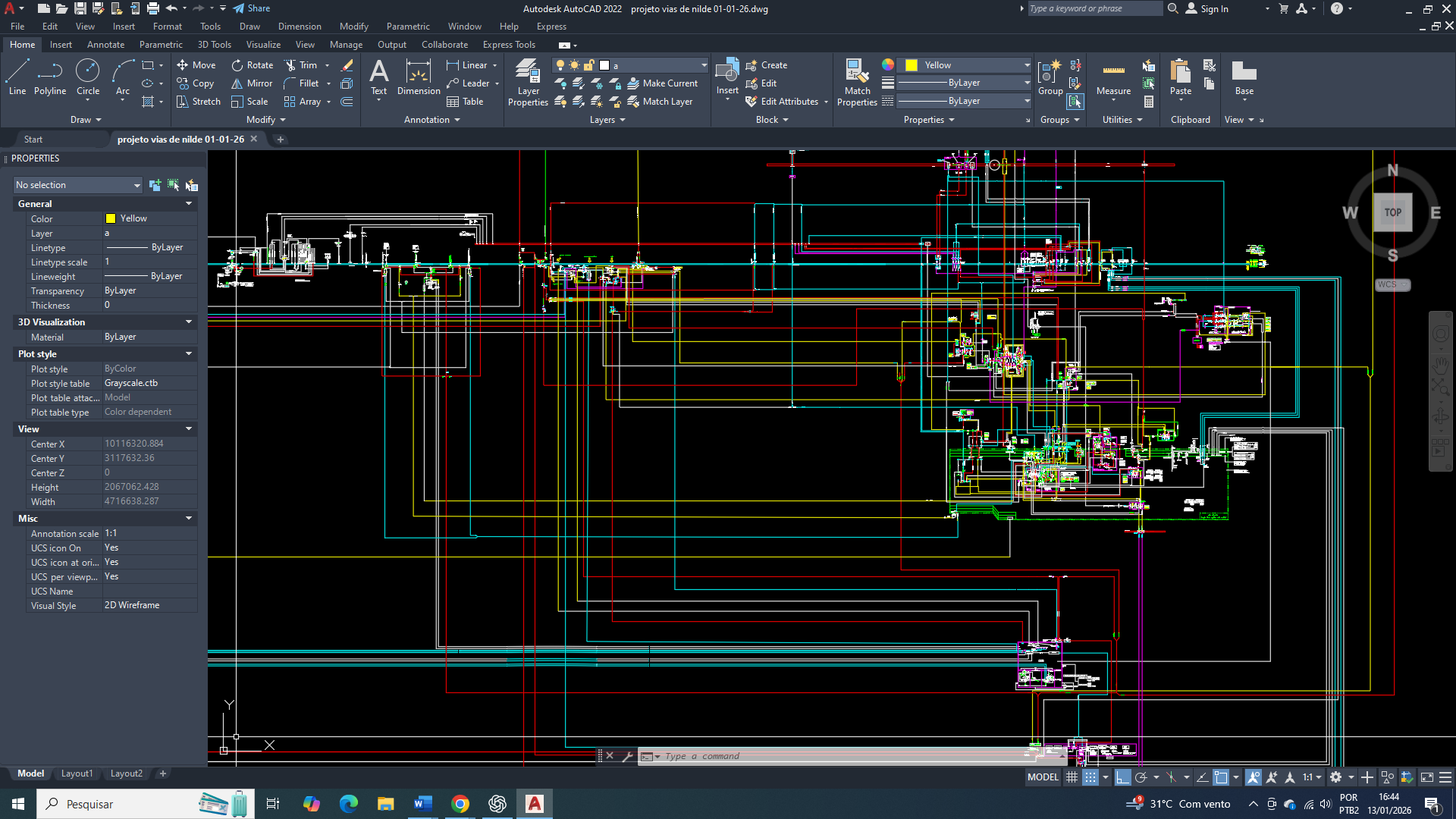Image resolution: width=1456 pixels, height=819 pixels.
Task: Collapse the Plot style section
Action: [x=189, y=354]
